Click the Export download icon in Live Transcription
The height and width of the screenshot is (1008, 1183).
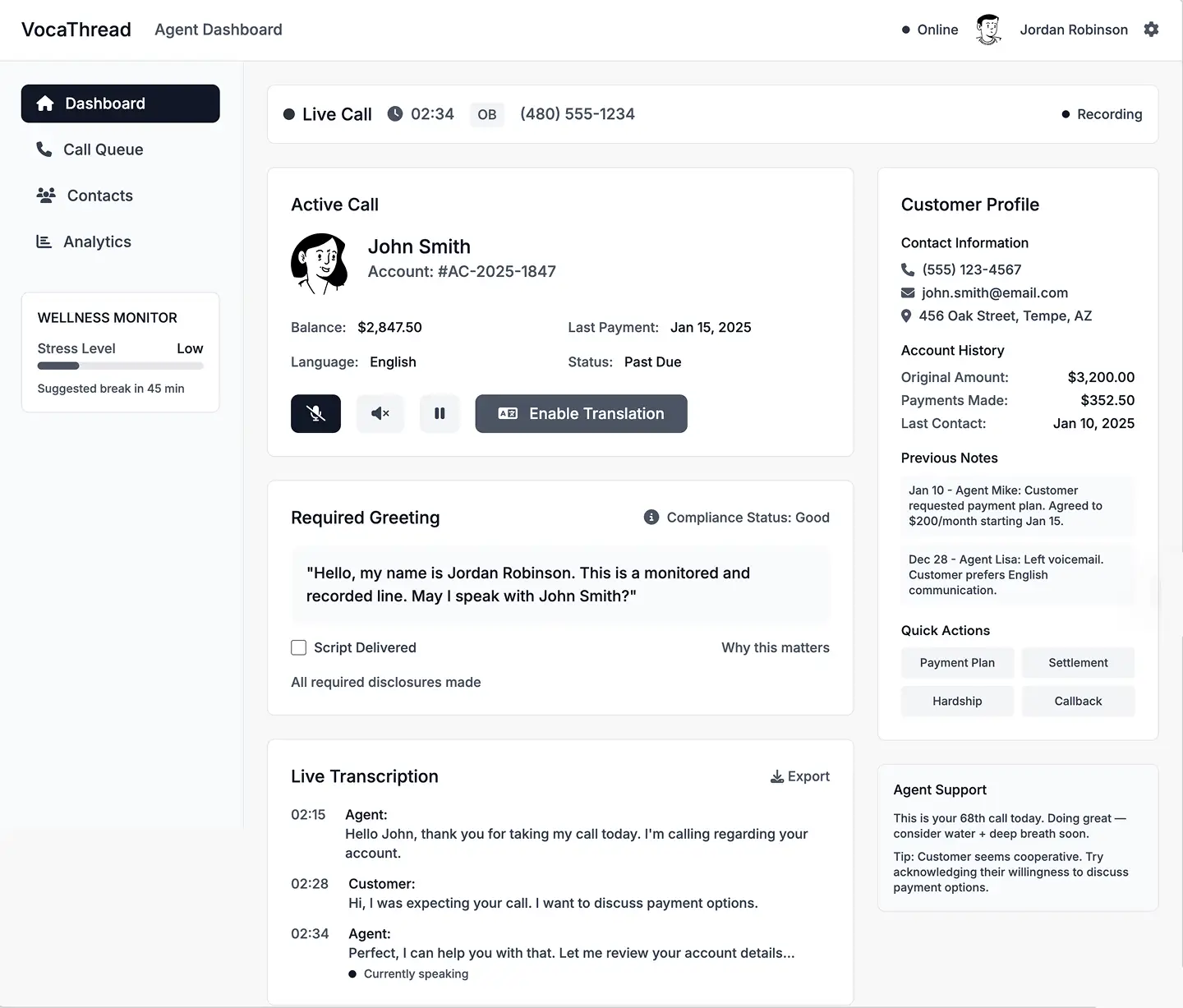[776, 776]
